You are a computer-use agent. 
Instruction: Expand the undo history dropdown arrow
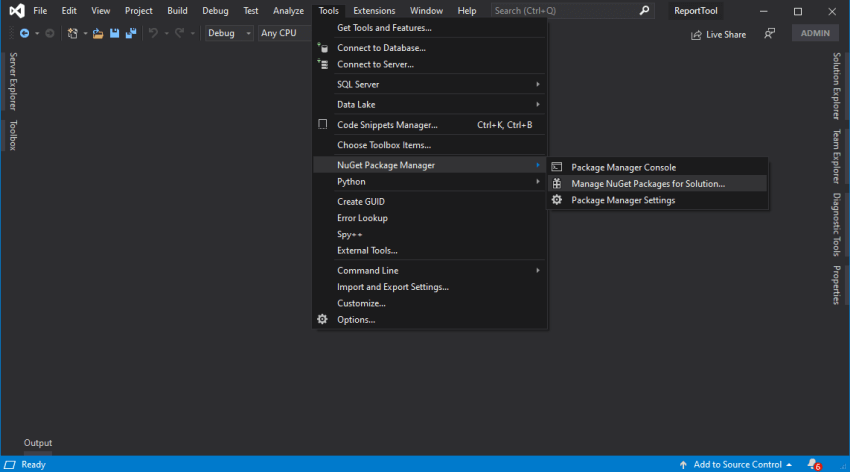pyautogui.click(x=166, y=33)
